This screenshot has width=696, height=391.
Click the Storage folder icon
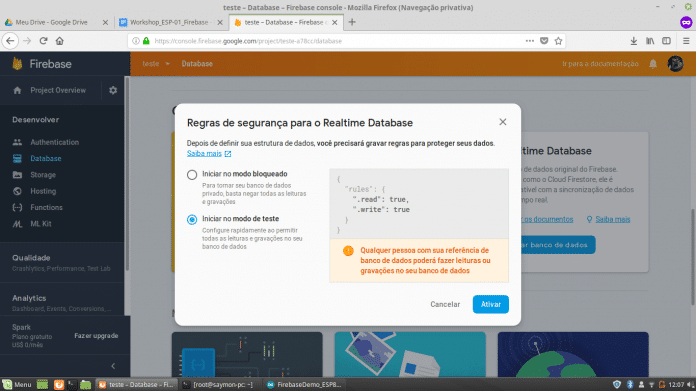(17, 175)
